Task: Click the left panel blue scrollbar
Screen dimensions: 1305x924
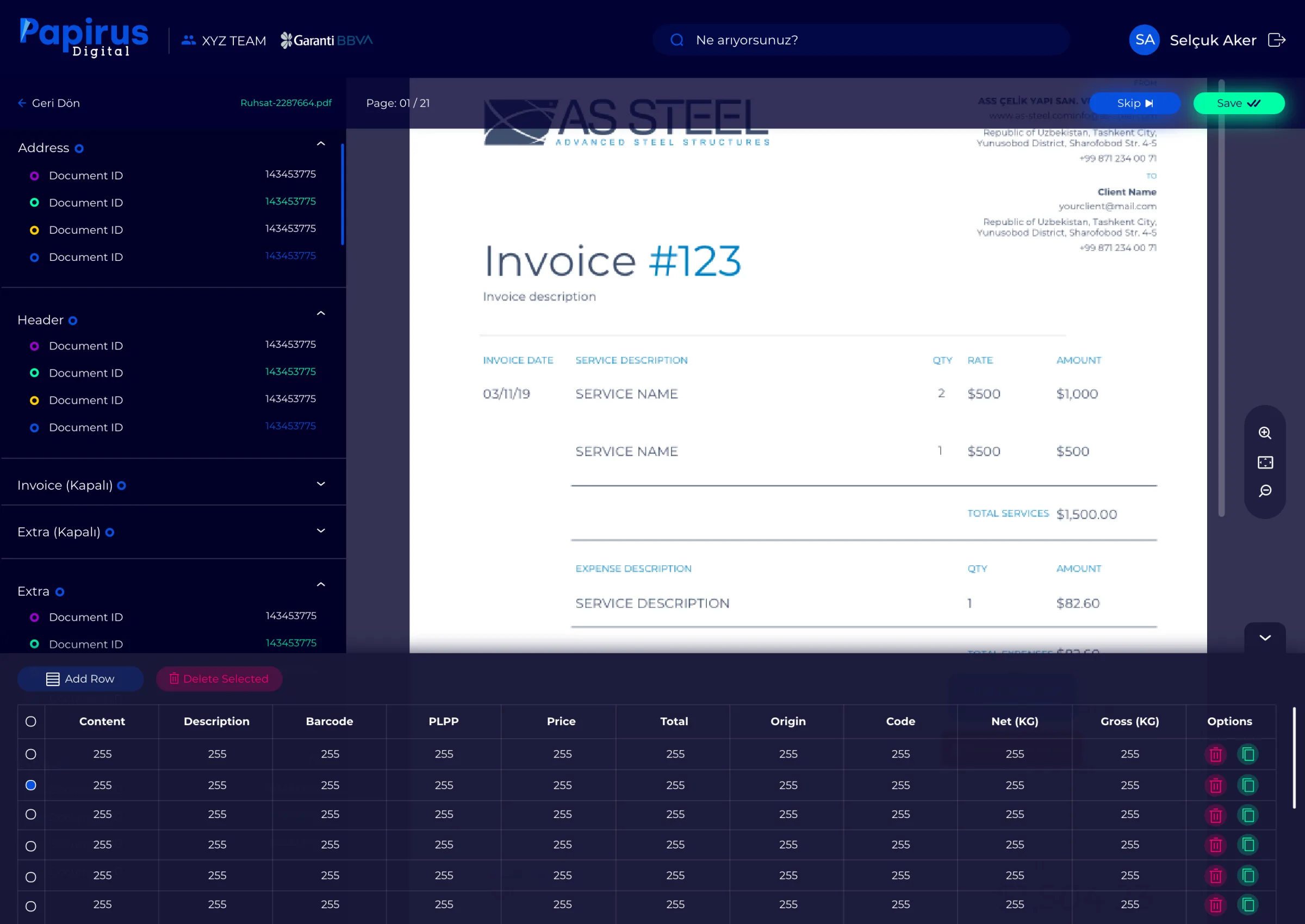Action: 342,195
